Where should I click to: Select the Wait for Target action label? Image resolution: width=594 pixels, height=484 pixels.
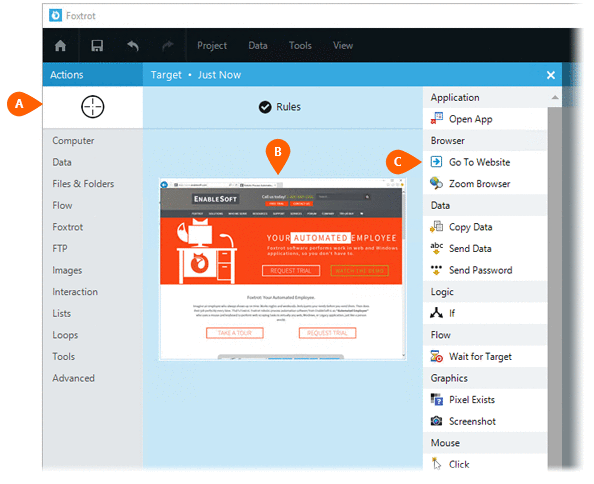coord(480,356)
